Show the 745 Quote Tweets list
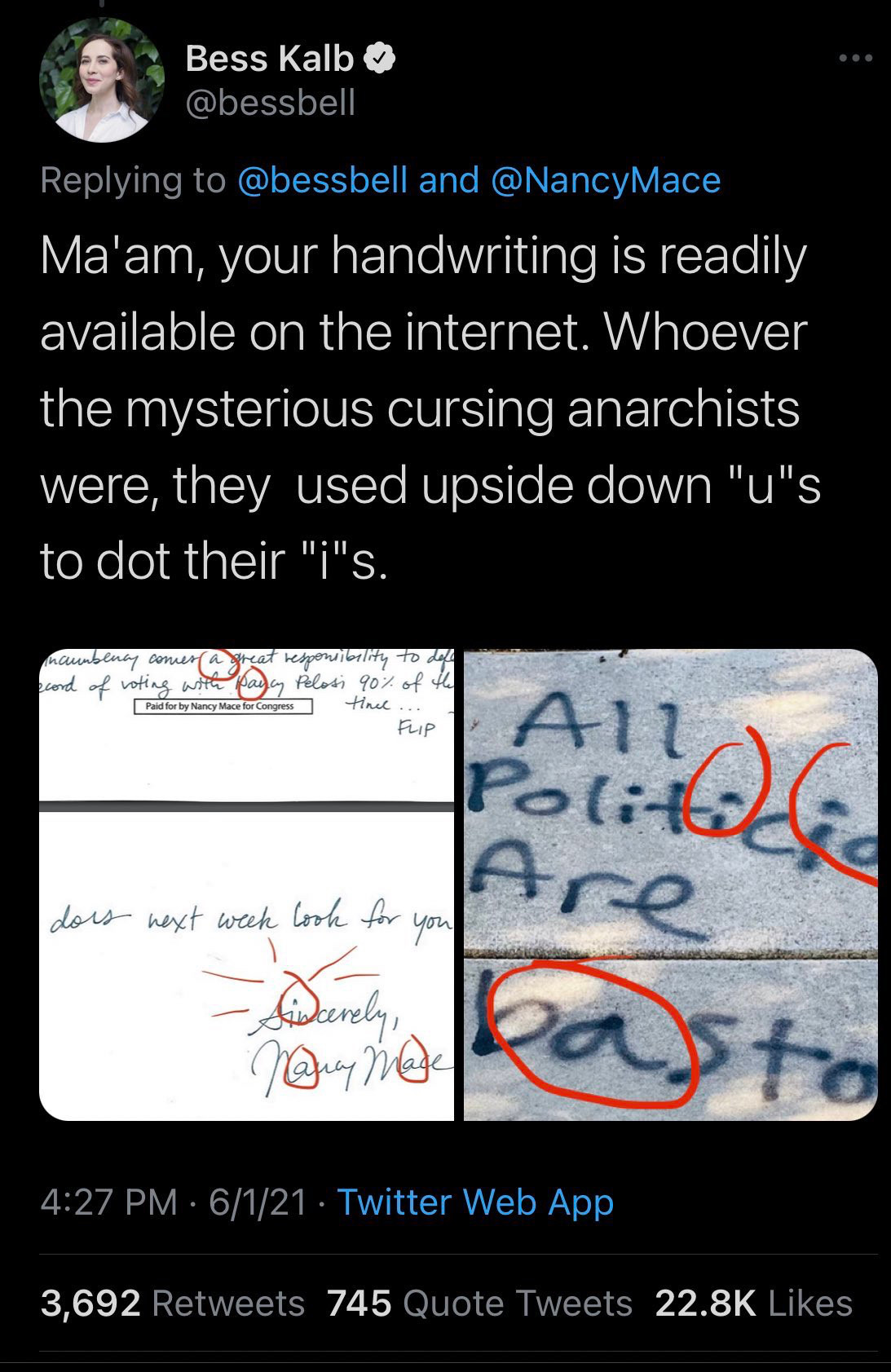 pos(480,1303)
